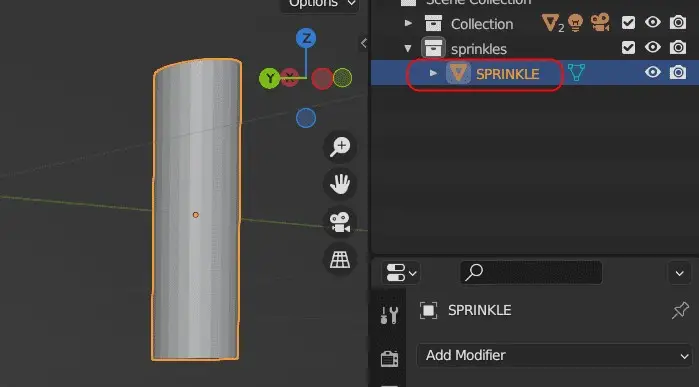Click the blue Z axis gizmo ball
The width and height of the screenshot is (699, 387).
tap(306, 38)
